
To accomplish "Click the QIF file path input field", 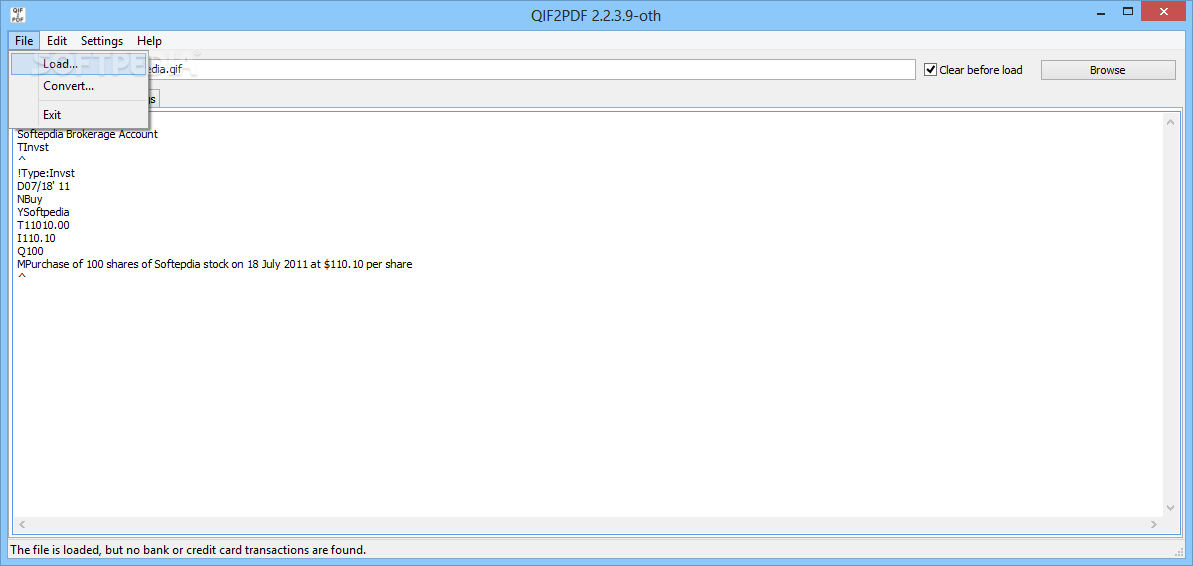I will tap(533, 70).
